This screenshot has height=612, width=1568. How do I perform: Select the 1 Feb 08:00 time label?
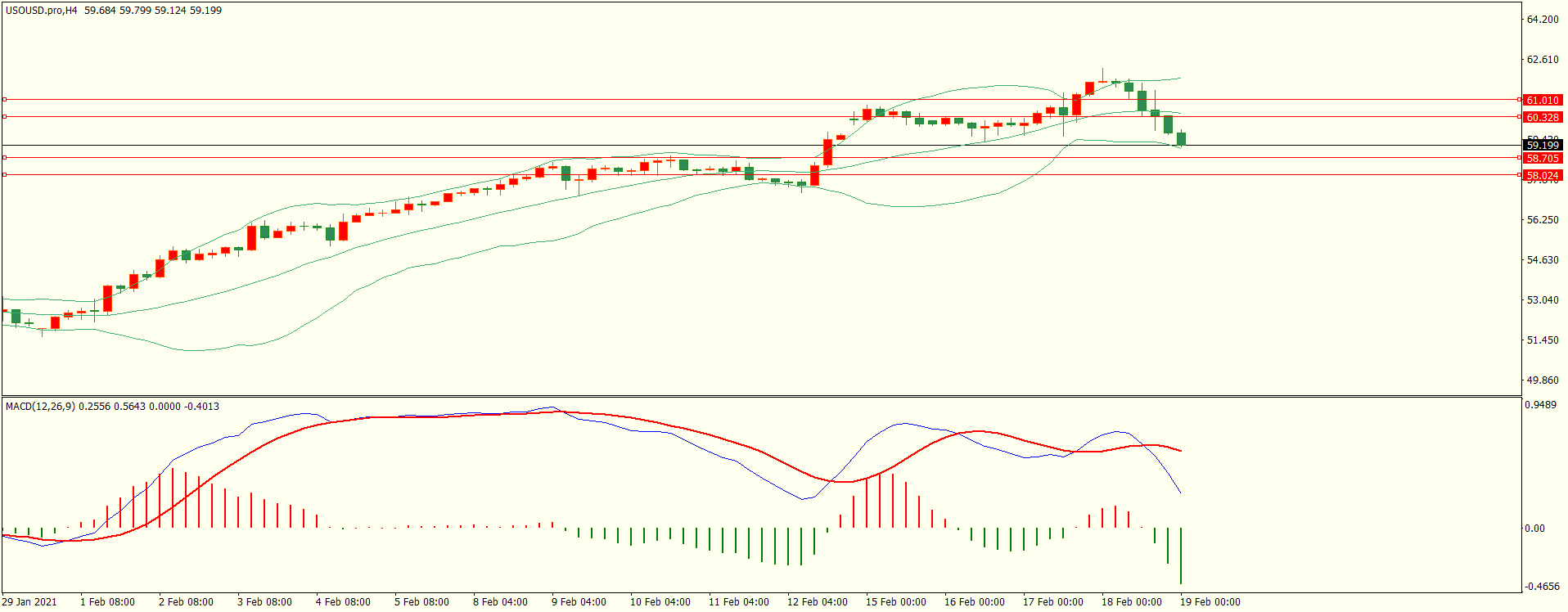(107, 601)
